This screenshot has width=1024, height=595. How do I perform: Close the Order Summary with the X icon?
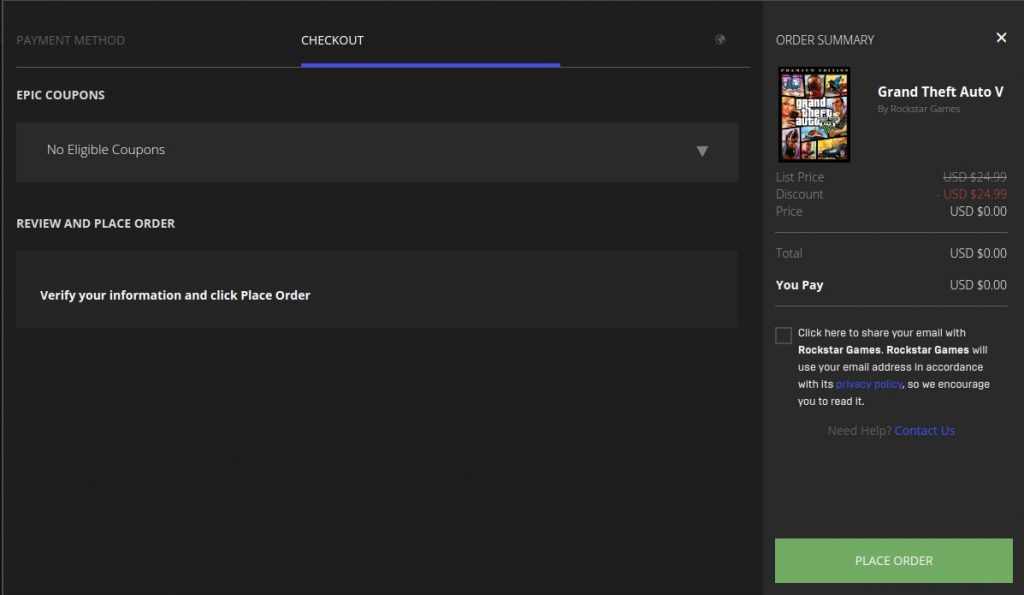pos(1001,37)
